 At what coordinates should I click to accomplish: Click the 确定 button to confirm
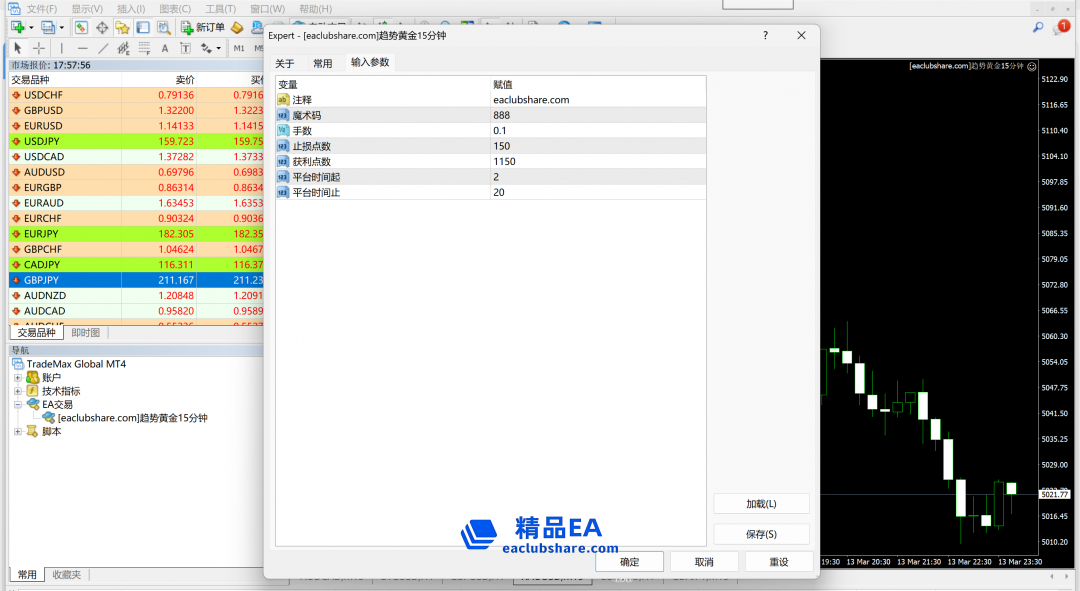tap(629, 562)
